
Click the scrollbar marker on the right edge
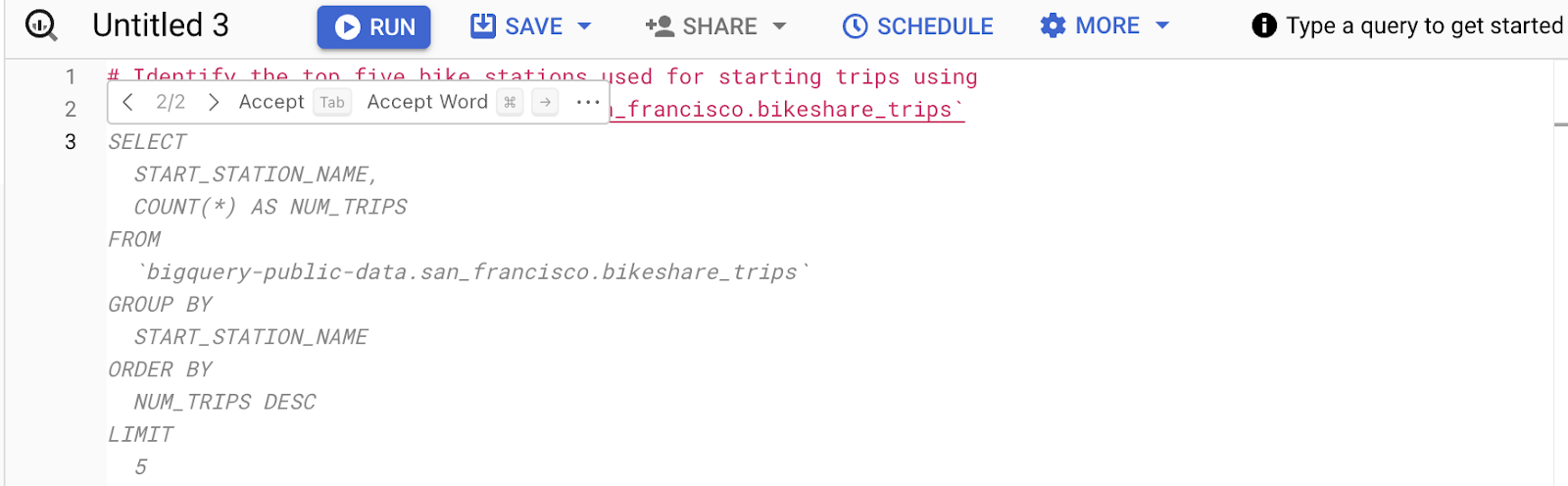(1560, 124)
